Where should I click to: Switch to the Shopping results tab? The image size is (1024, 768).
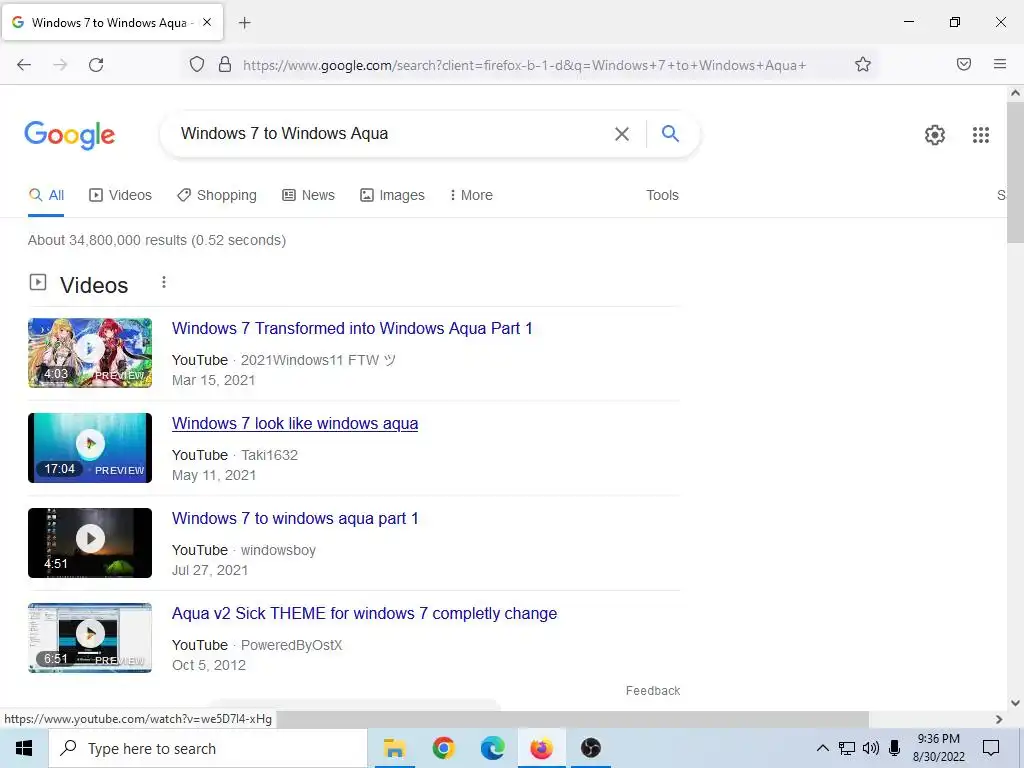point(217,195)
